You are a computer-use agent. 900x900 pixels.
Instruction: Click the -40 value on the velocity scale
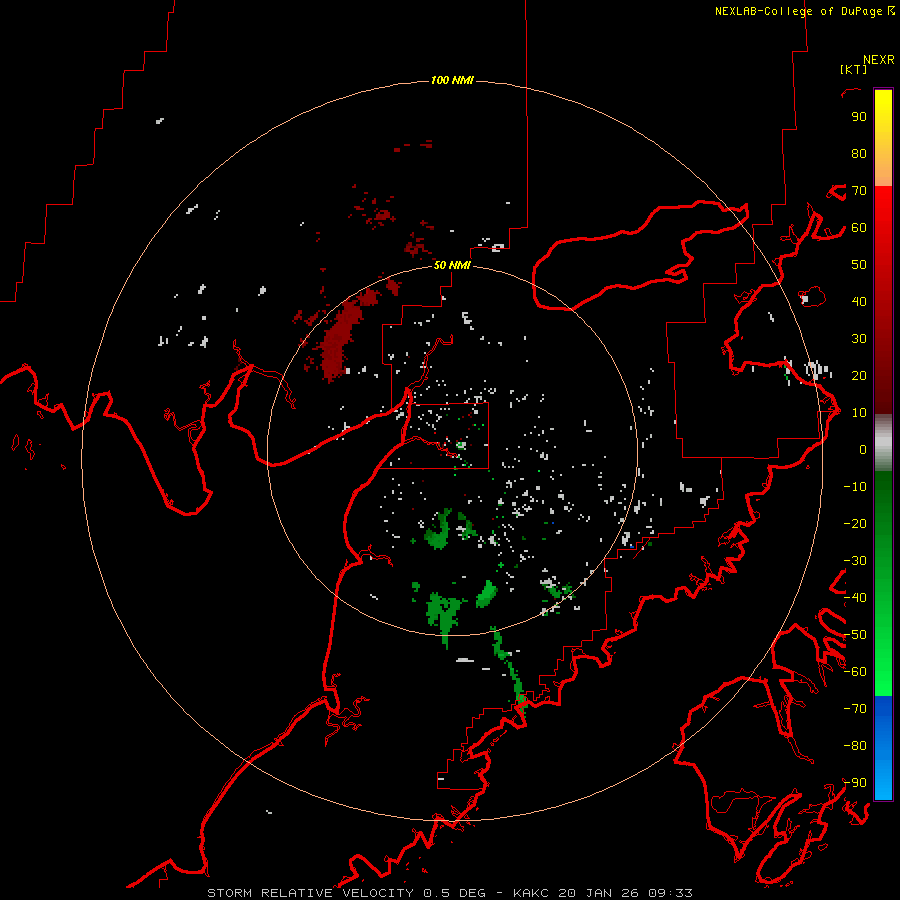(855, 598)
